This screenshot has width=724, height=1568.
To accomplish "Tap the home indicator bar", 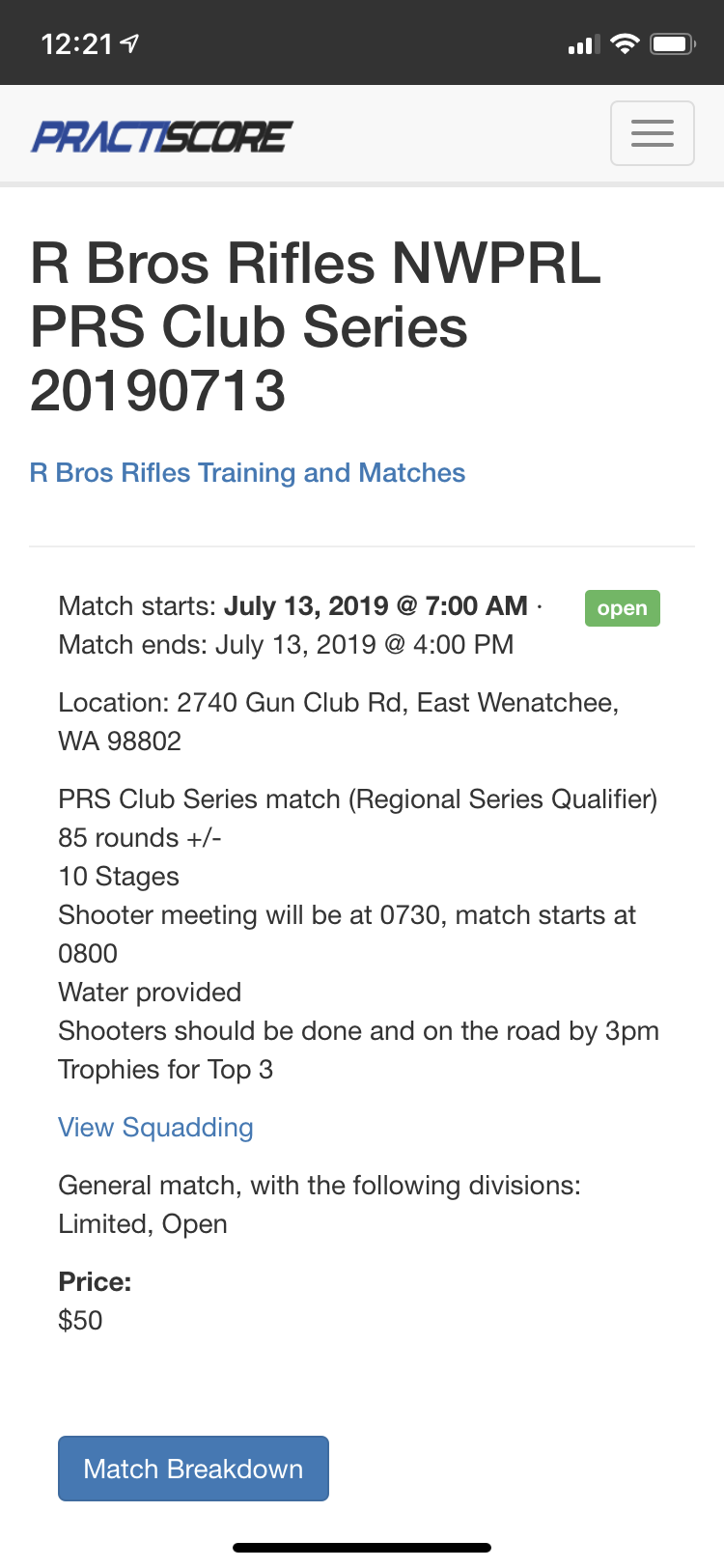I will coord(362,1548).
